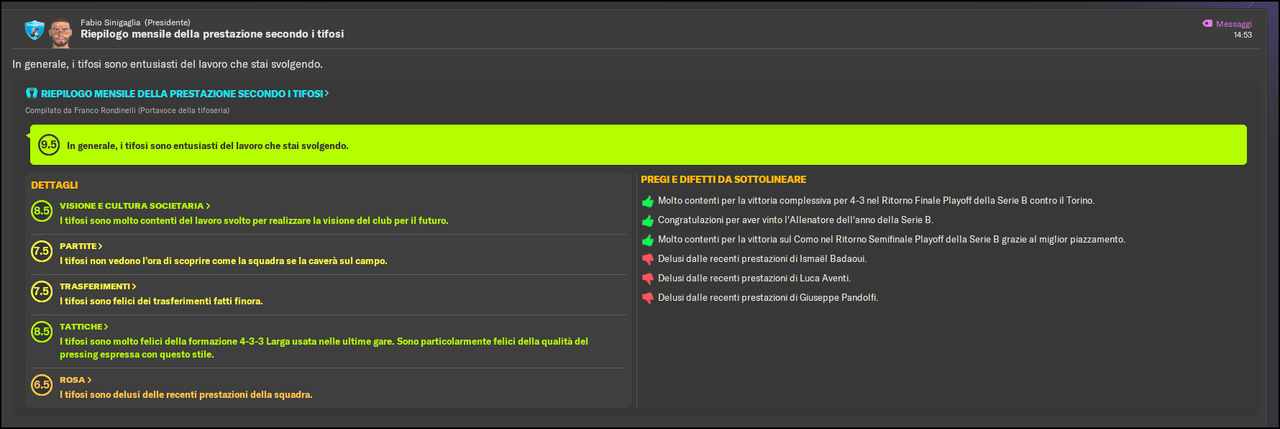Click thumbs-down icon for Giuseppe Pandolfi

point(647,298)
